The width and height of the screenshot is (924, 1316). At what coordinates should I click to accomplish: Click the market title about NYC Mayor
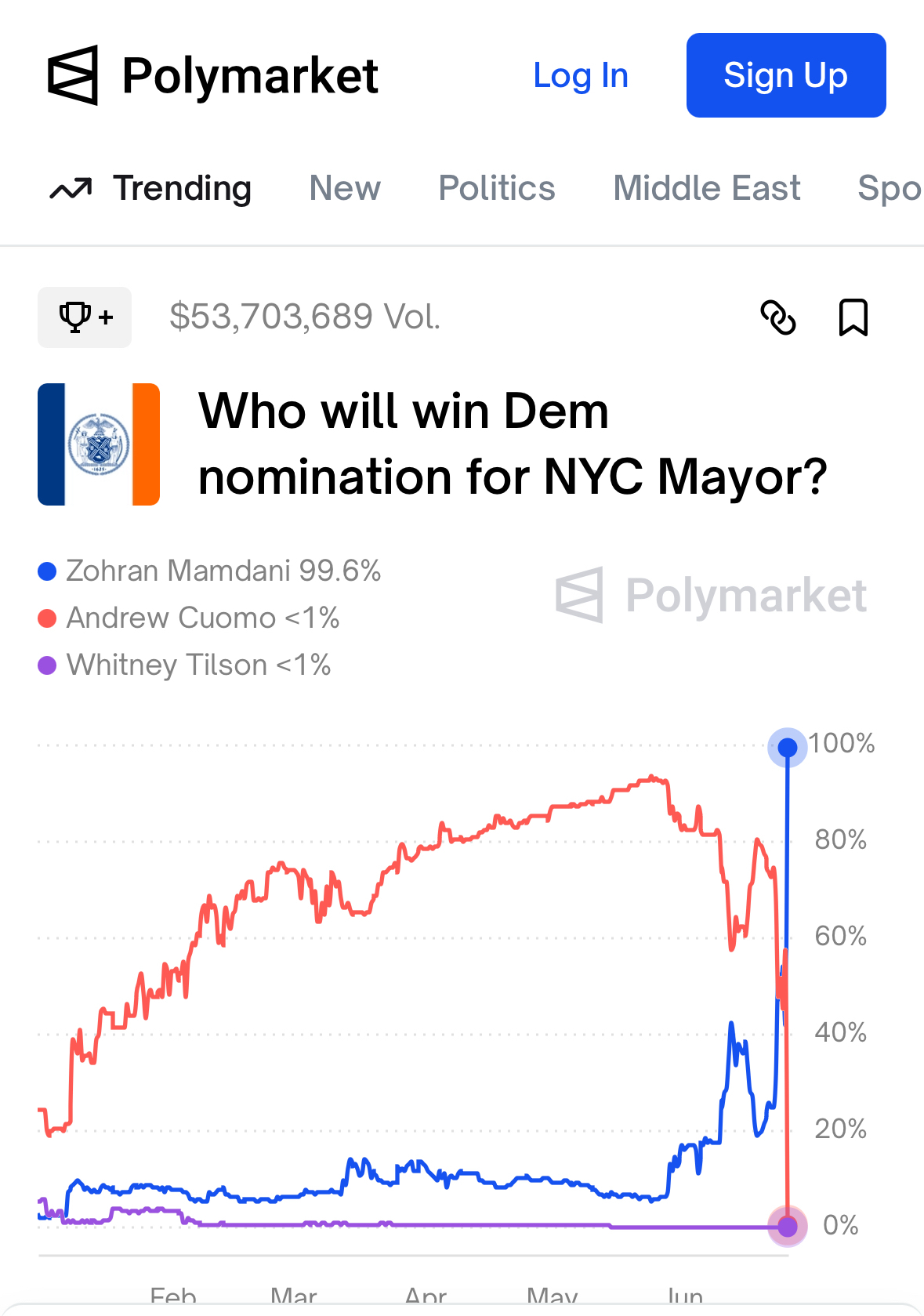coord(513,444)
